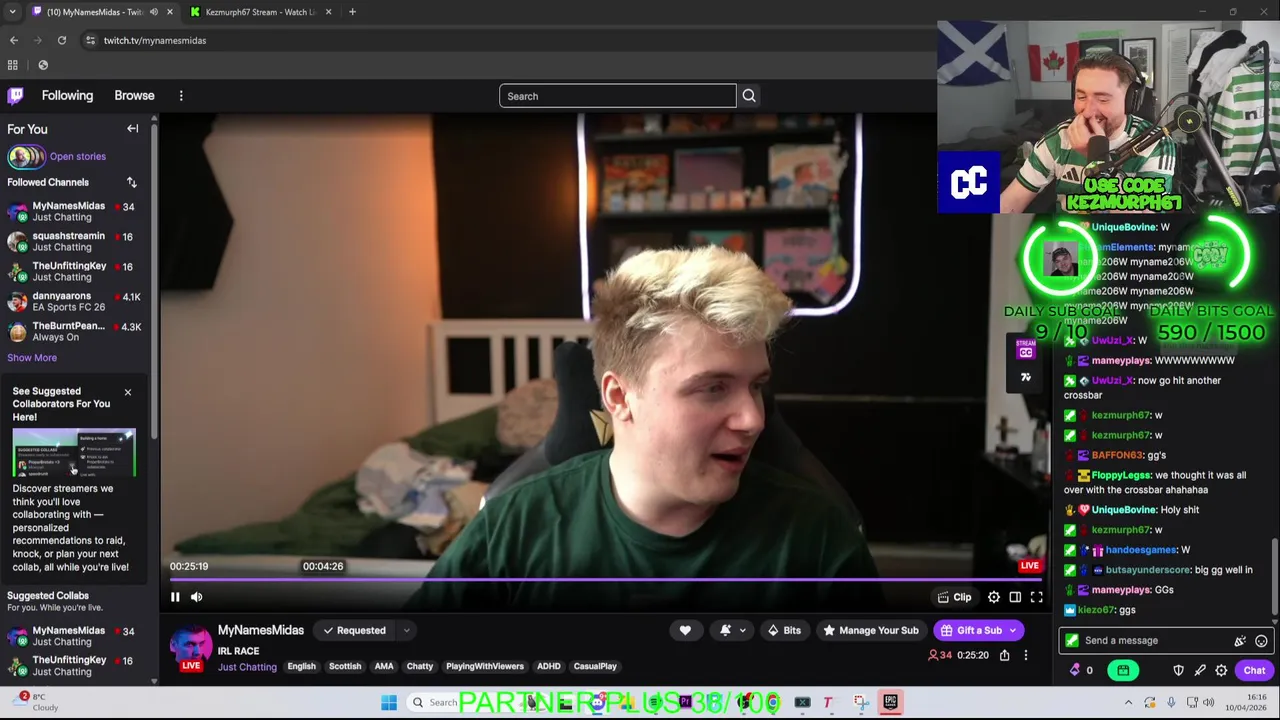
Task: Open the channel points balance
Action: point(1082,671)
